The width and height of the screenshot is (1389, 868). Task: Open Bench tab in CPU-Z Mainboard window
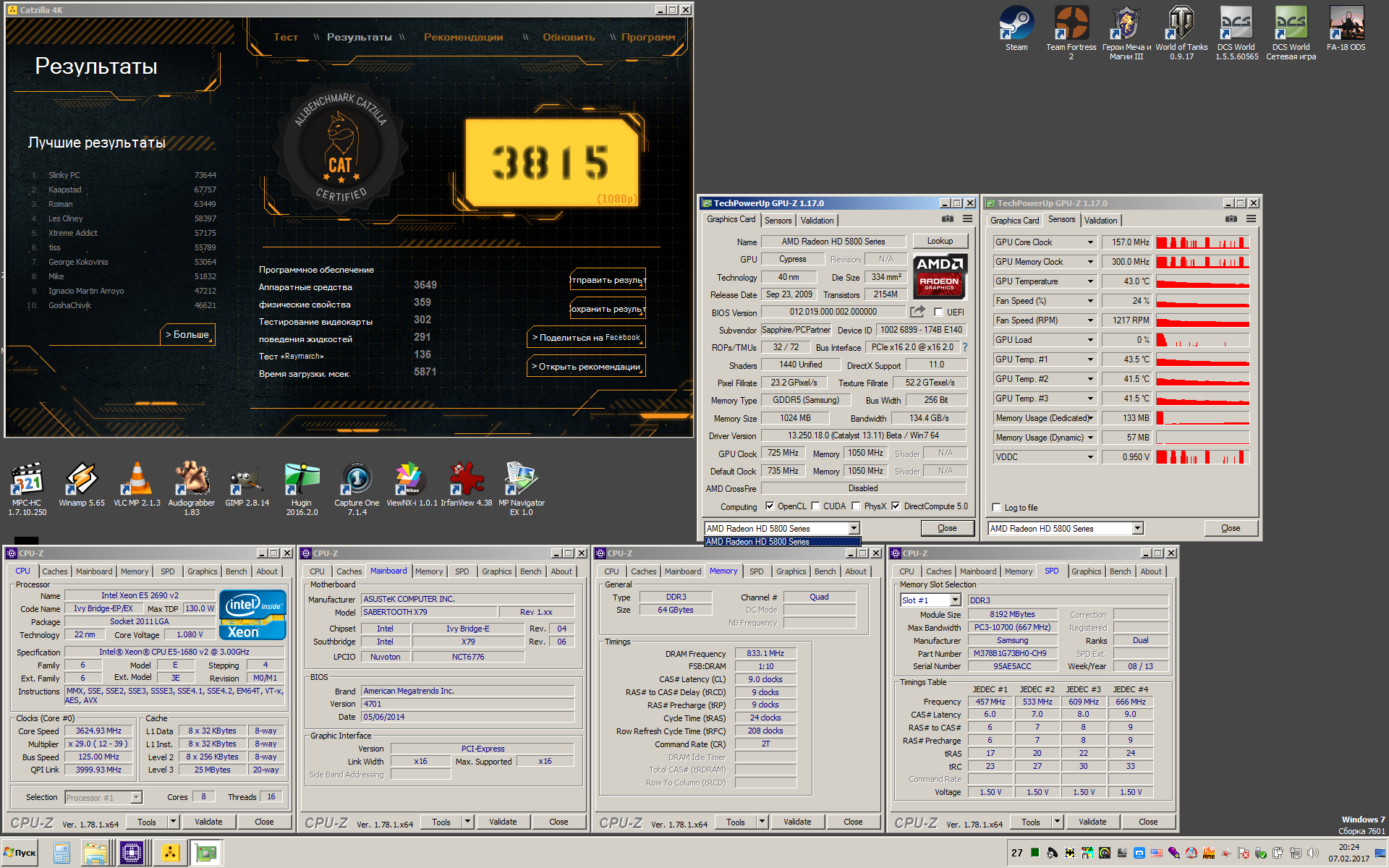(531, 571)
